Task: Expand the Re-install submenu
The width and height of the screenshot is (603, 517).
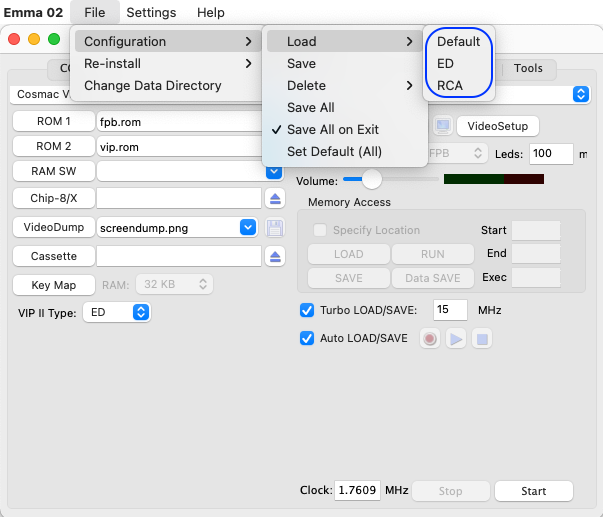Action: [x=166, y=63]
